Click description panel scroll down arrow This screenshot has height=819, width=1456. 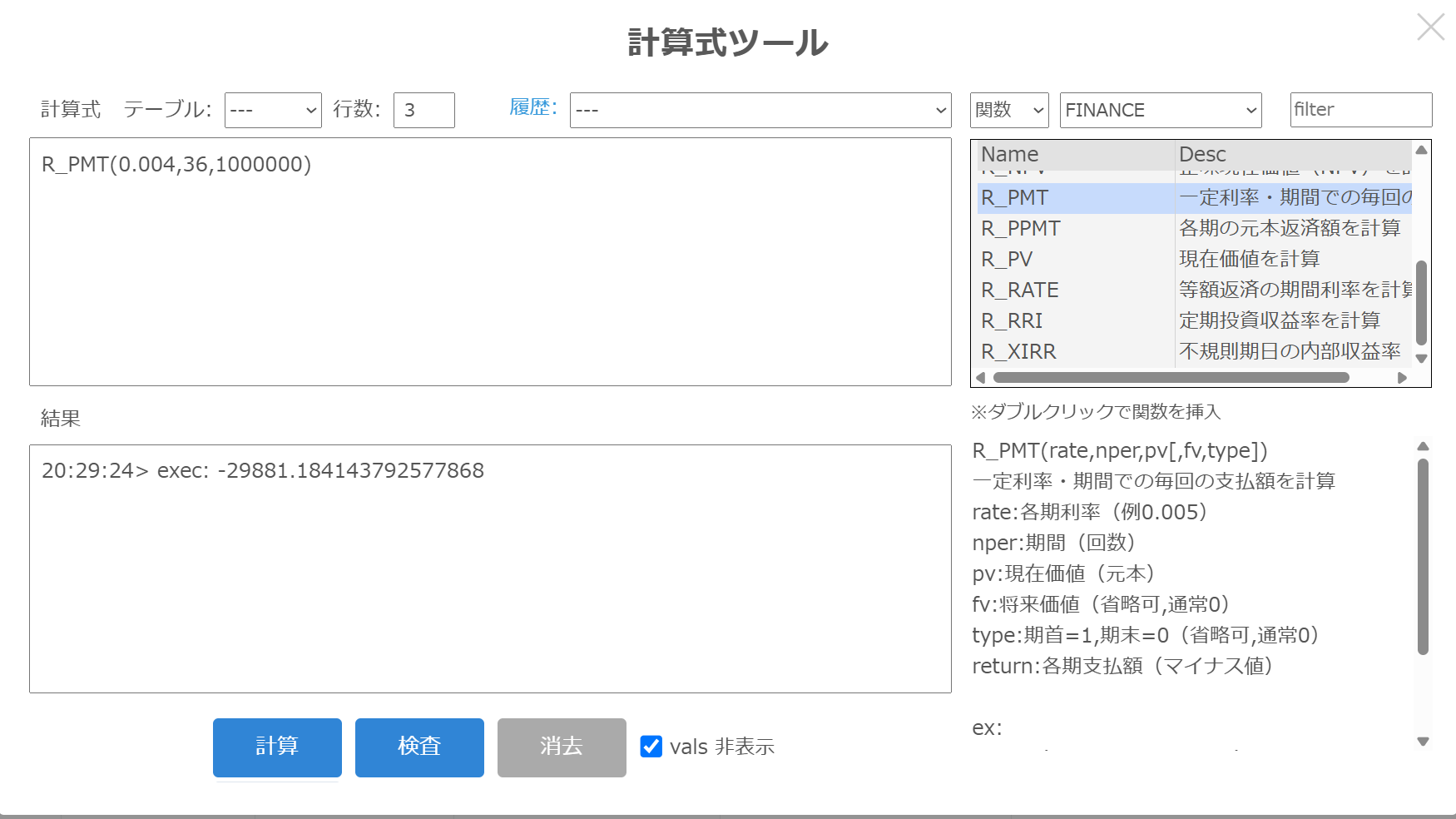[1423, 742]
